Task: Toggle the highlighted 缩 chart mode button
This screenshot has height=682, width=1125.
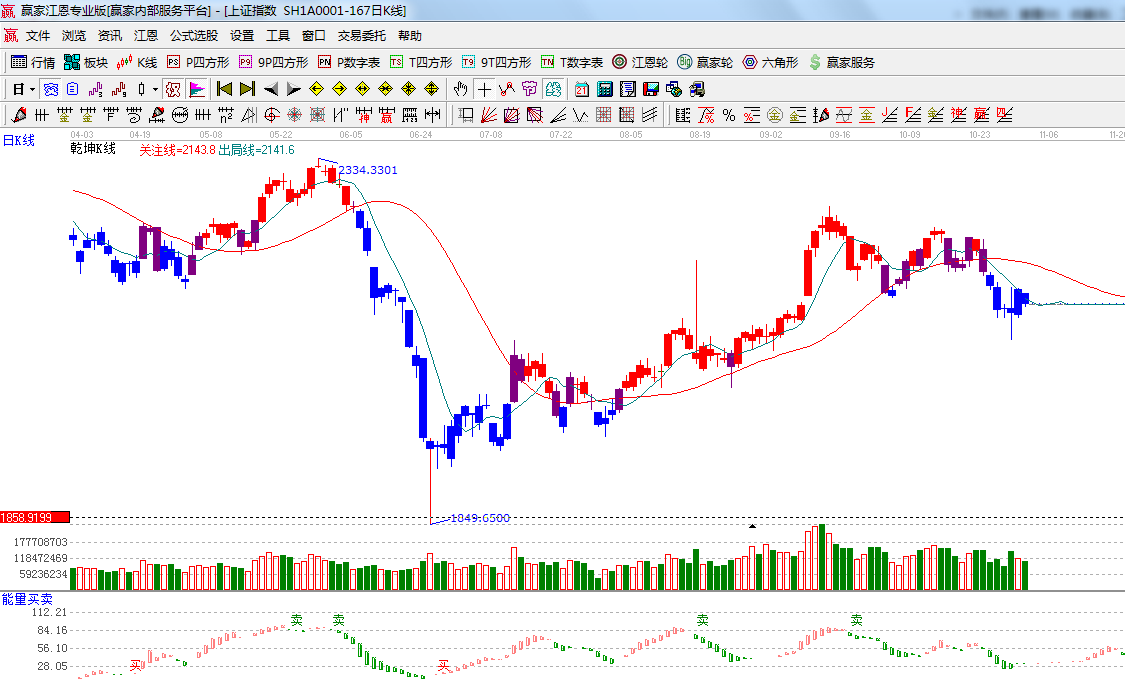Action: [x=173, y=89]
